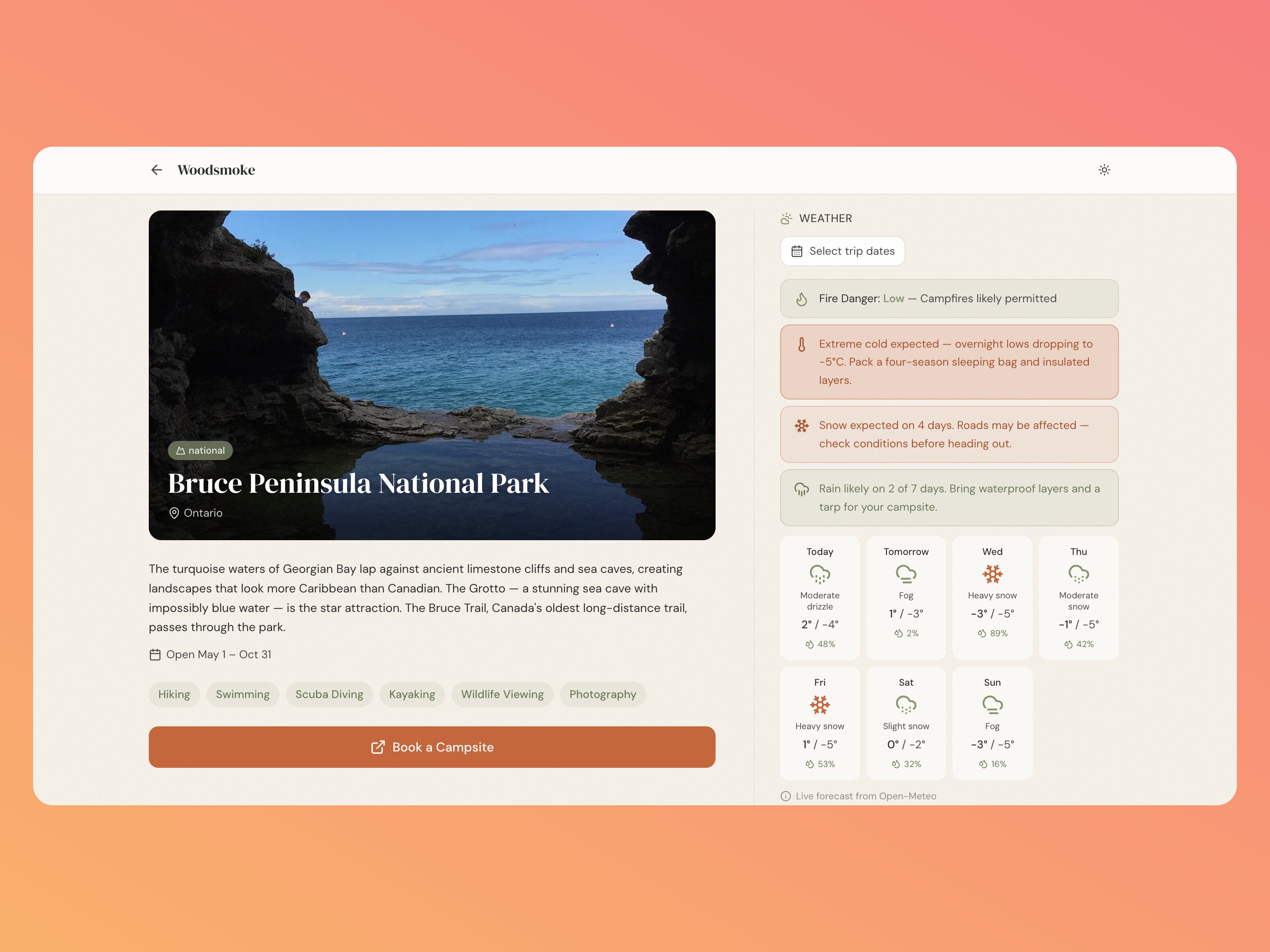Click the Woodsmoke logo title
The width and height of the screenshot is (1270, 952).
tap(216, 170)
